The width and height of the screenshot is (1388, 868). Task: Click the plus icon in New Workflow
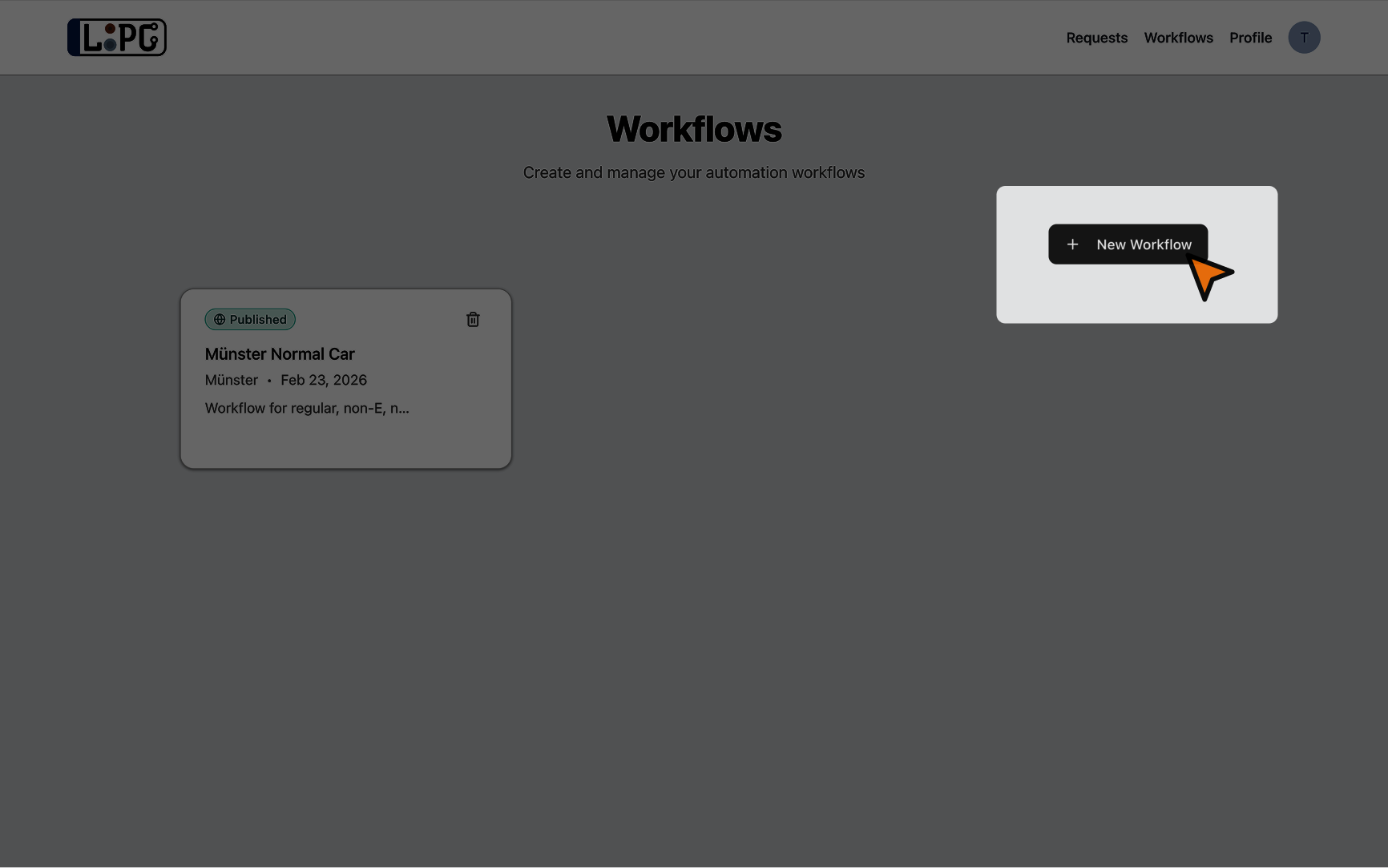pos(1072,244)
